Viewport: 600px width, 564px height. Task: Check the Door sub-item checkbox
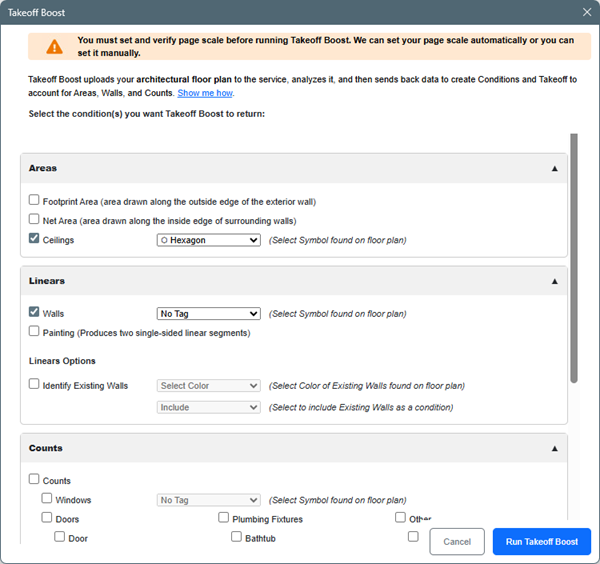(x=59, y=536)
